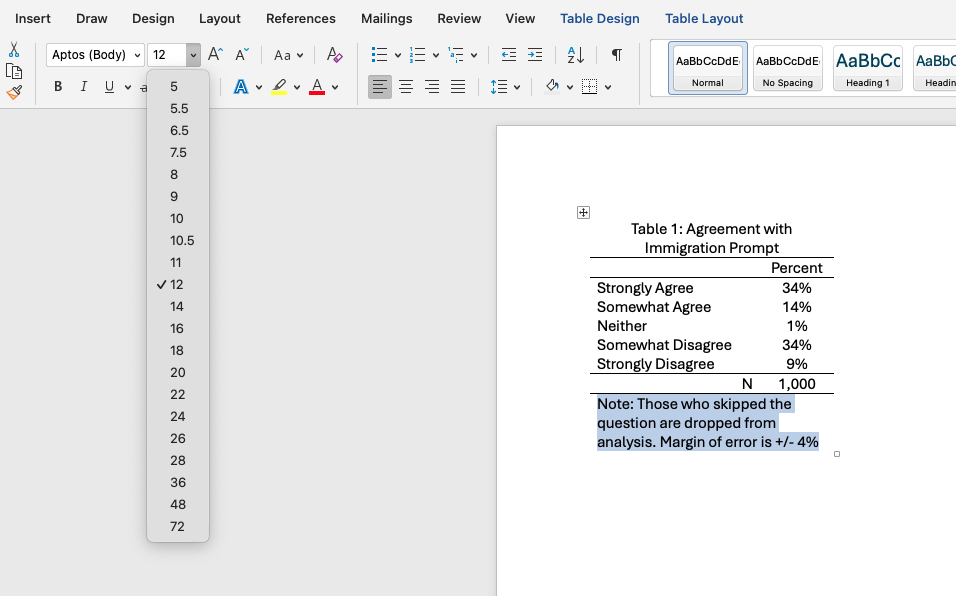Apply the Heading 1 style

tap(867, 68)
